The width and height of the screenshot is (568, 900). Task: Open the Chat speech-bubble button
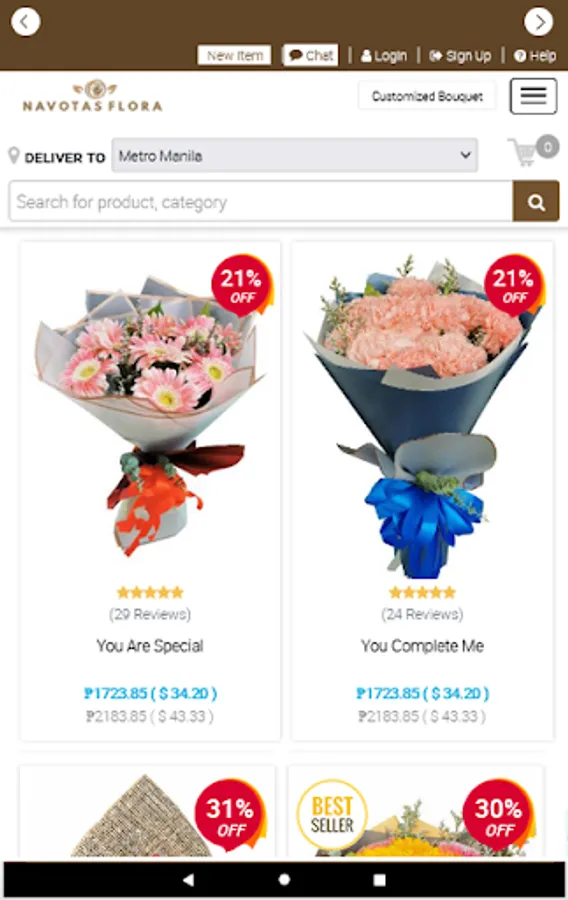(x=310, y=55)
